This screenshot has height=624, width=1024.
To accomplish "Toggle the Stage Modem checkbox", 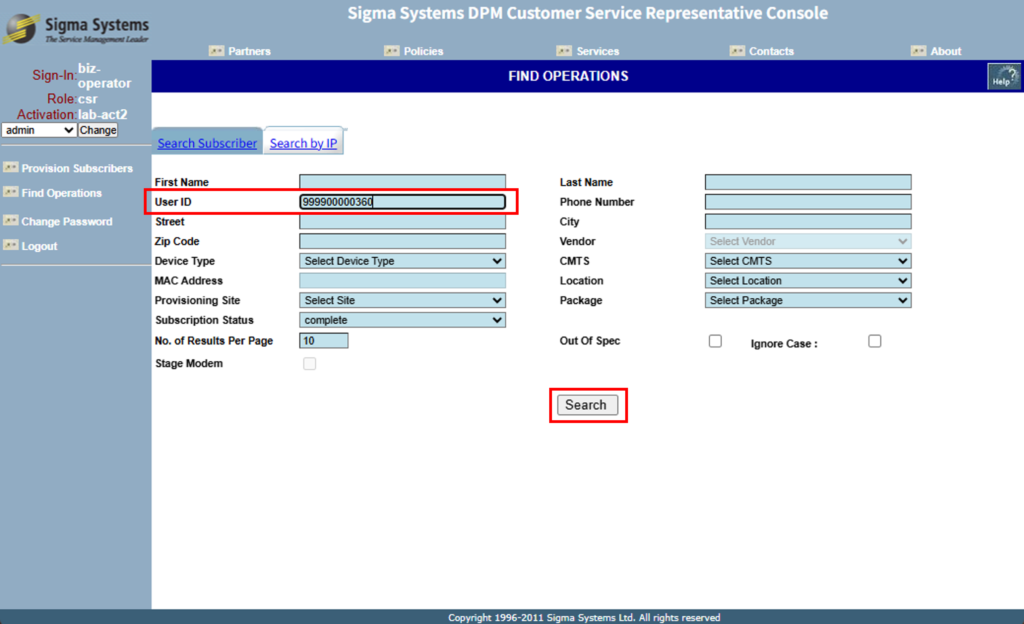I will (x=309, y=364).
